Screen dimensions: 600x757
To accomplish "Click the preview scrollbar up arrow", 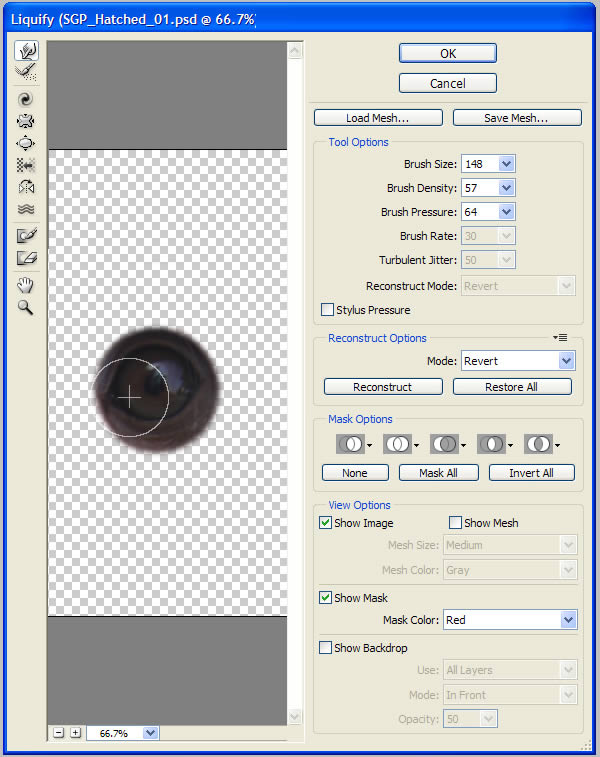I will 295,50.
